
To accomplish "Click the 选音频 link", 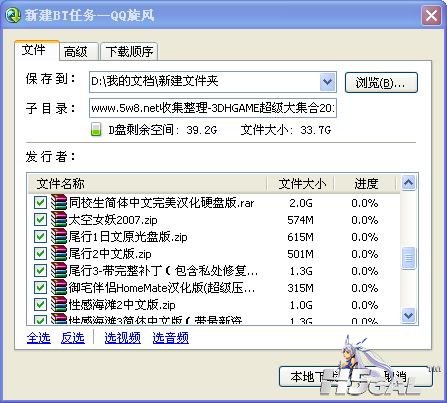I will tap(171, 338).
